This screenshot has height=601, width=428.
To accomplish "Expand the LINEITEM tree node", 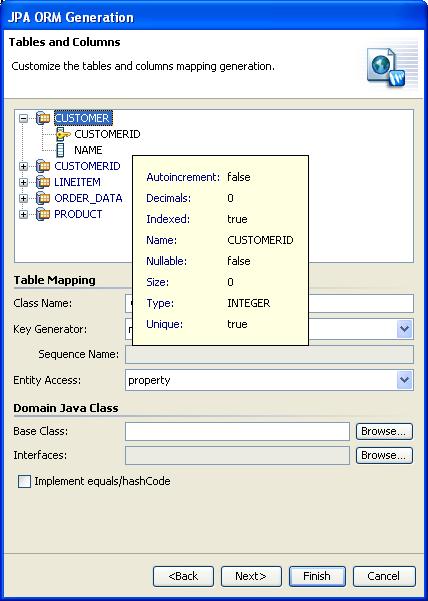I will pyautogui.click(x=23, y=182).
